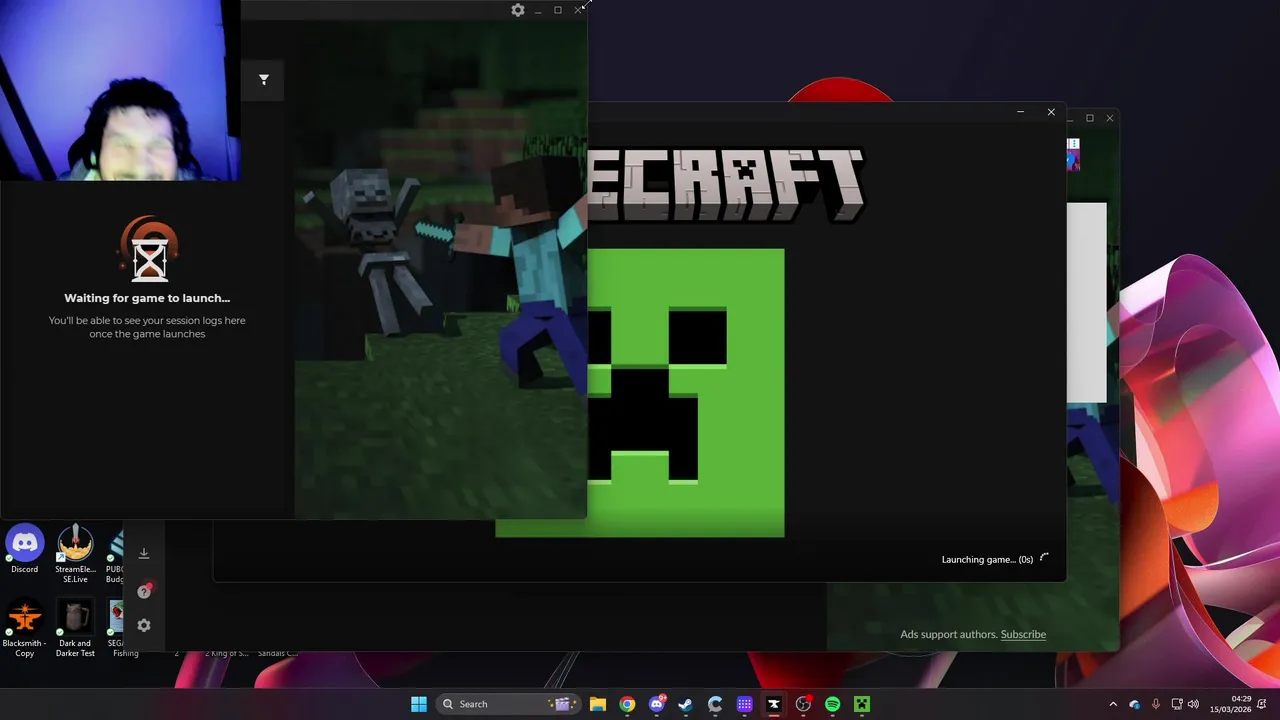The height and width of the screenshot is (720, 1280).
Task: Open Google Chrome from the taskbar
Action: [x=627, y=704]
